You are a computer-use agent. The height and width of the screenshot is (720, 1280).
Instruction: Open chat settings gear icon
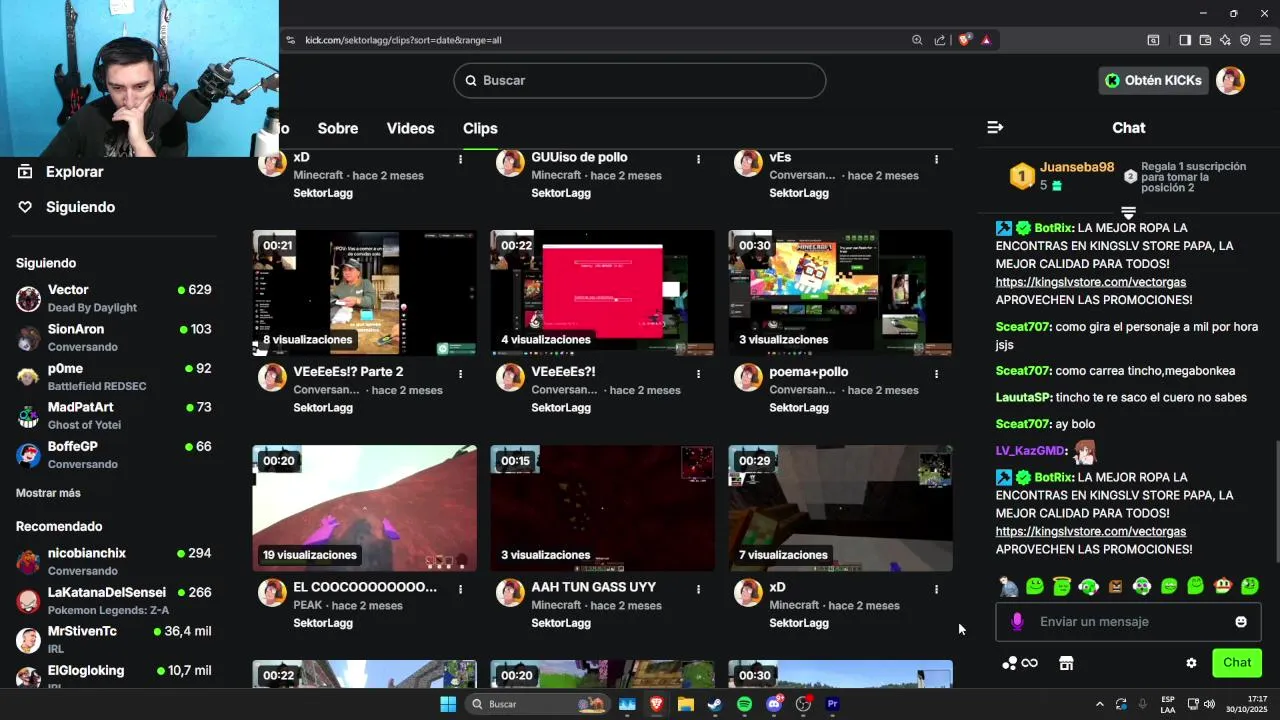click(1191, 663)
